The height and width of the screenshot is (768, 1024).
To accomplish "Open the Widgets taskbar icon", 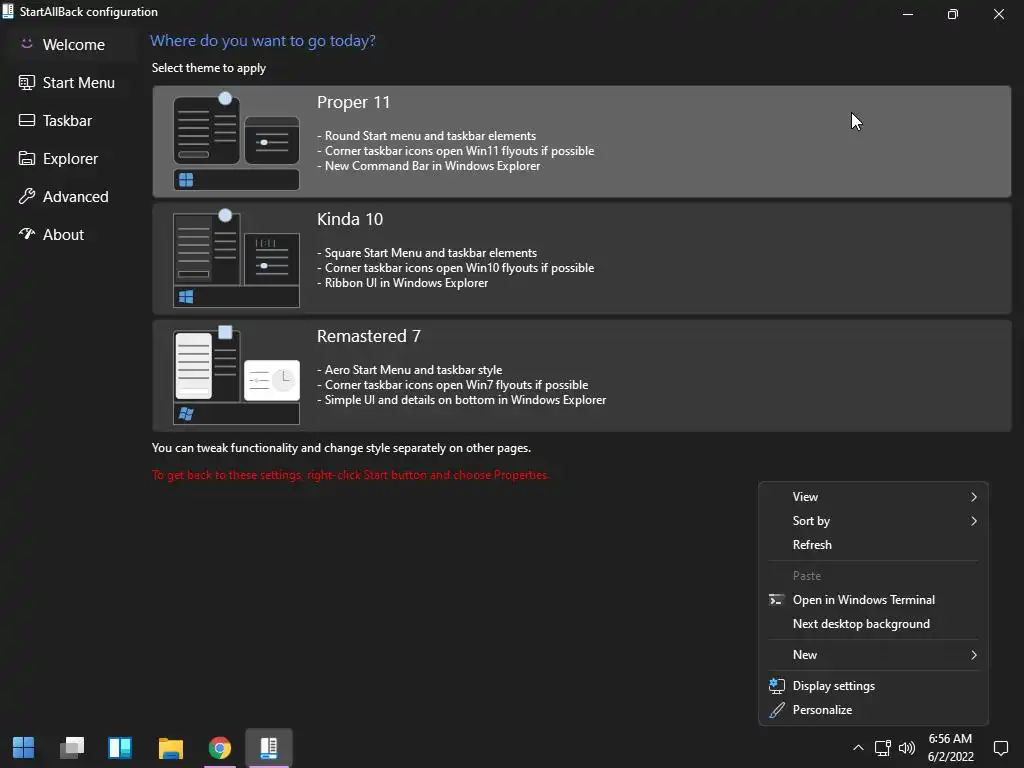I will (x=120, y=748).
